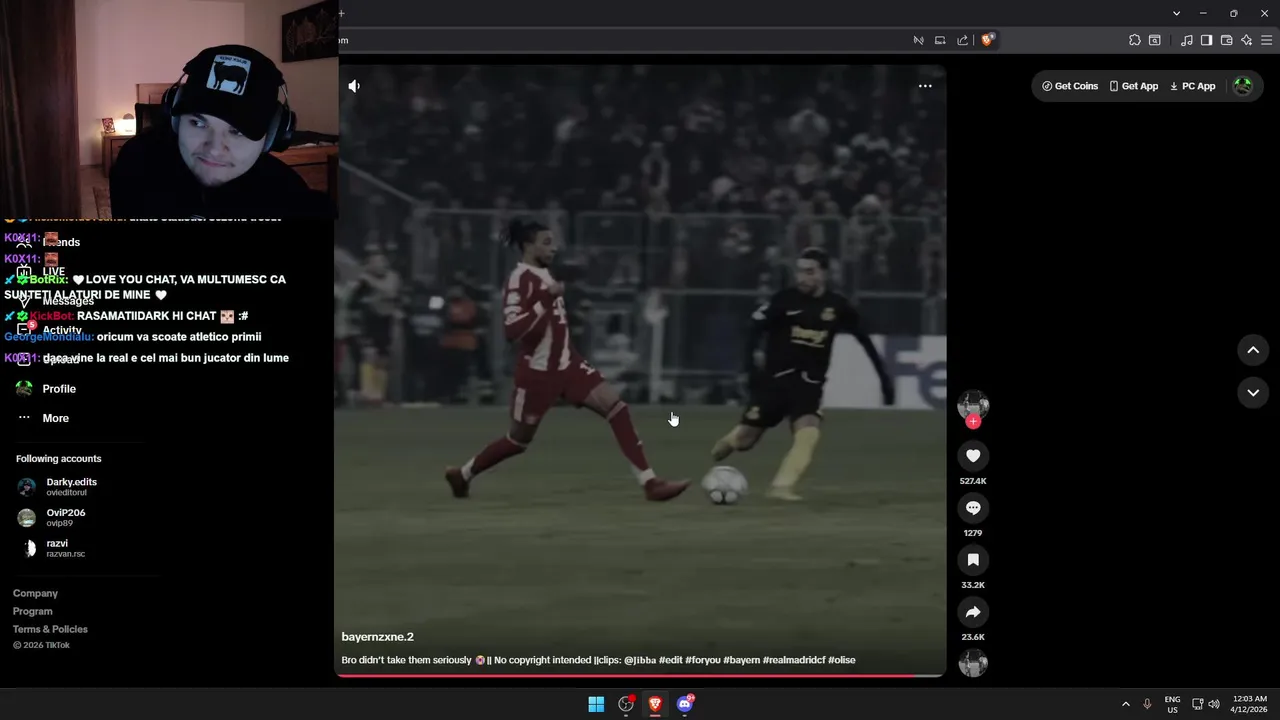Image resolution: width=1280 pixels, height=720 pixels.
Task: Open the OBS icon on taskbar
Action: 626,704
